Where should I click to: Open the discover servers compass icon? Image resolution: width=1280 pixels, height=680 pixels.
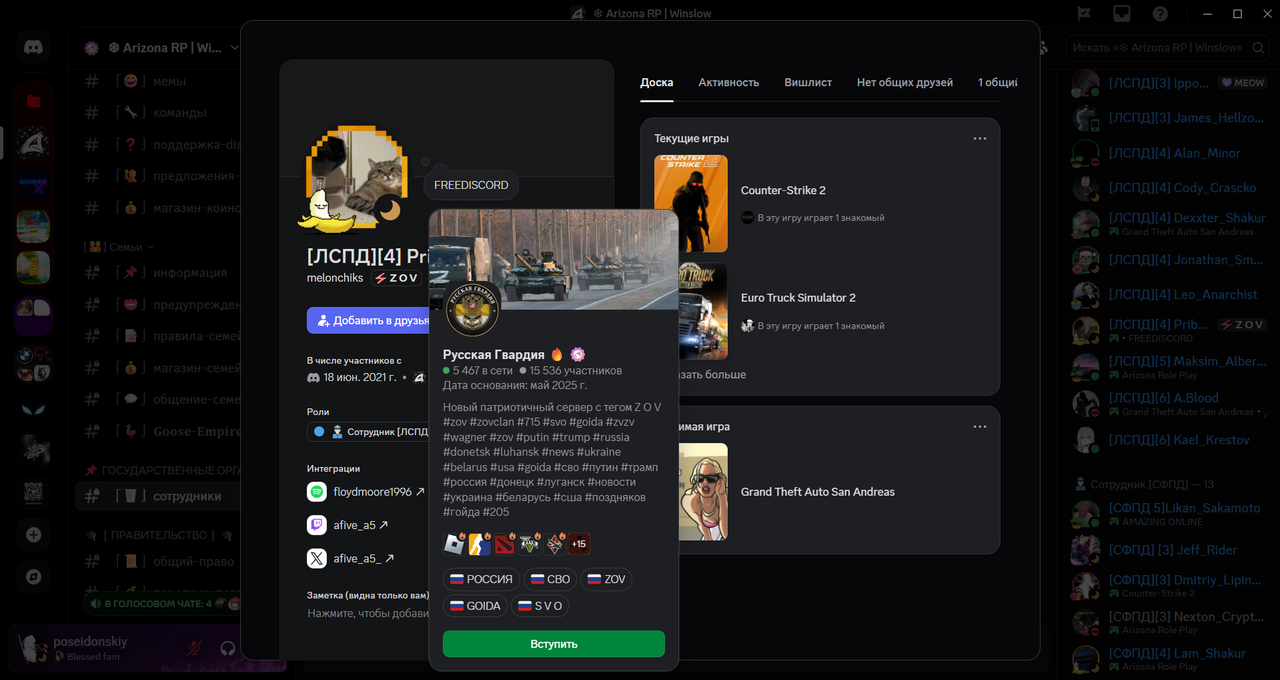33,577
